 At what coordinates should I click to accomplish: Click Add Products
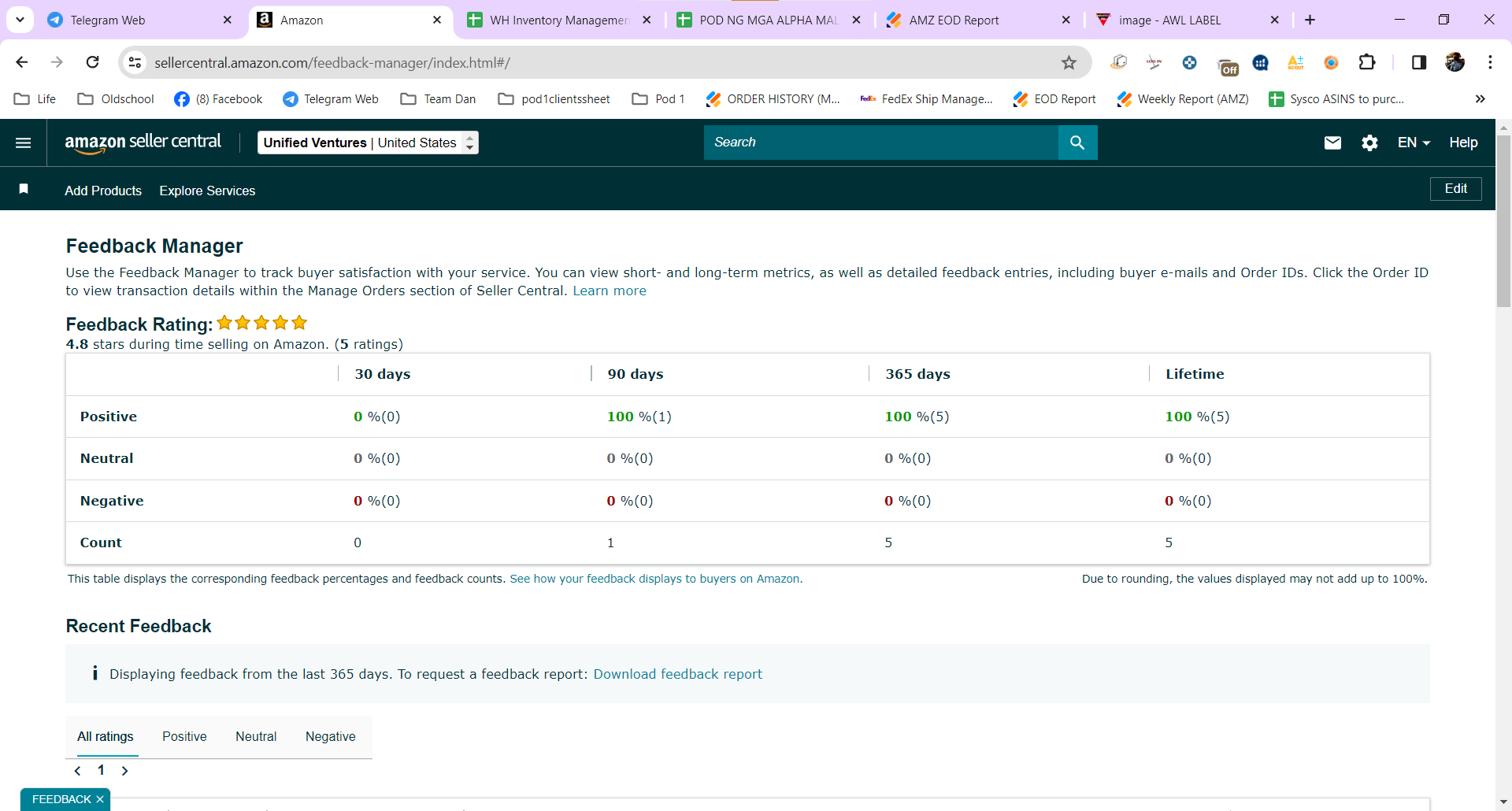click(103, 191)
